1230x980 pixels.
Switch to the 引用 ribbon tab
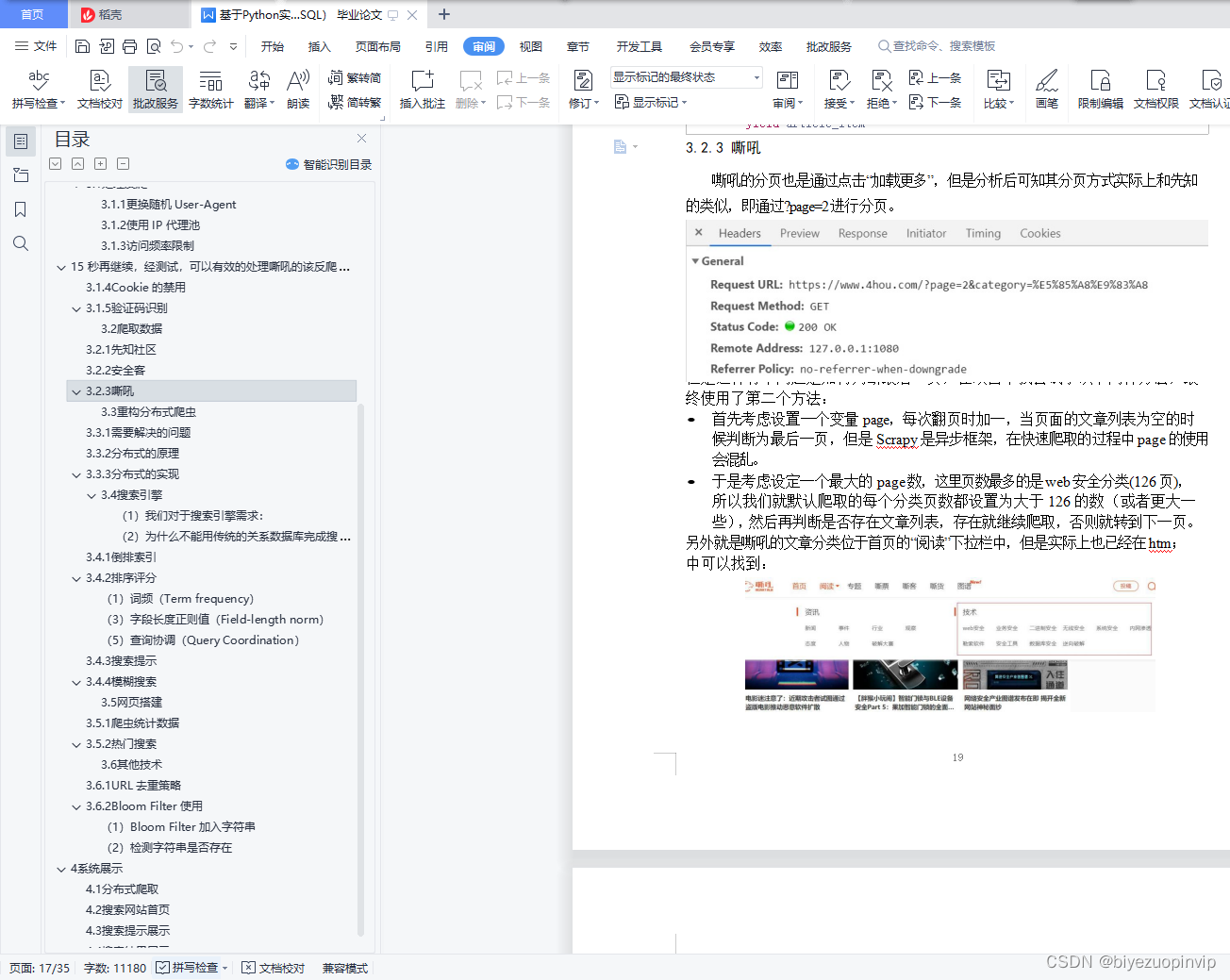[436, 46]
